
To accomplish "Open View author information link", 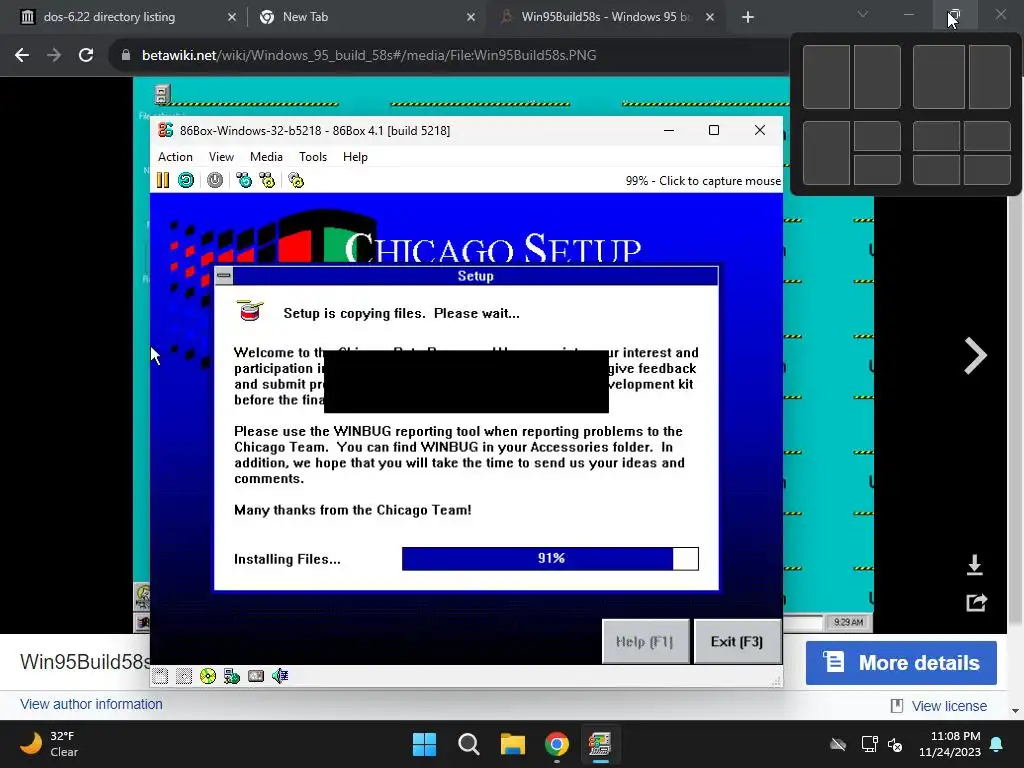I will click(x=91, y=704).
